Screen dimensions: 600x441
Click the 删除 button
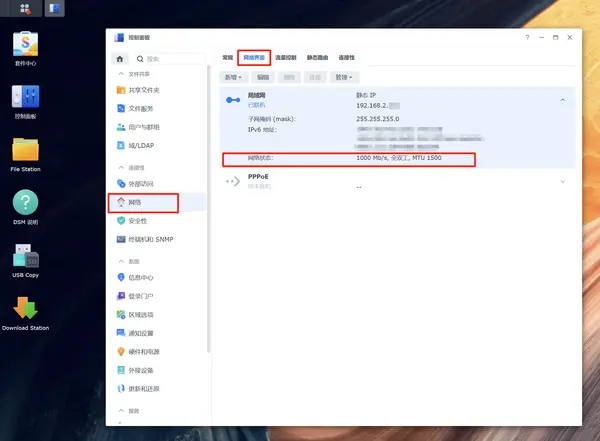289,77
